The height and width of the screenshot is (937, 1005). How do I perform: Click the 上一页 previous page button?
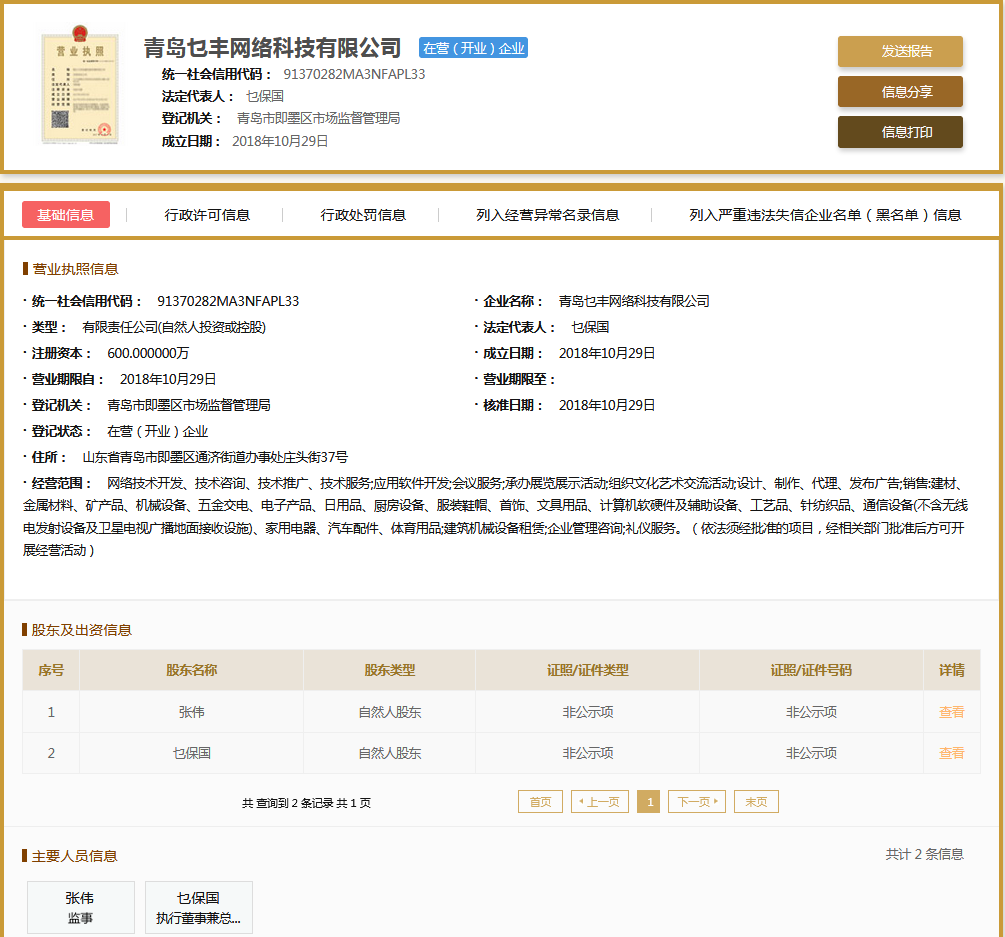point(600,802)
